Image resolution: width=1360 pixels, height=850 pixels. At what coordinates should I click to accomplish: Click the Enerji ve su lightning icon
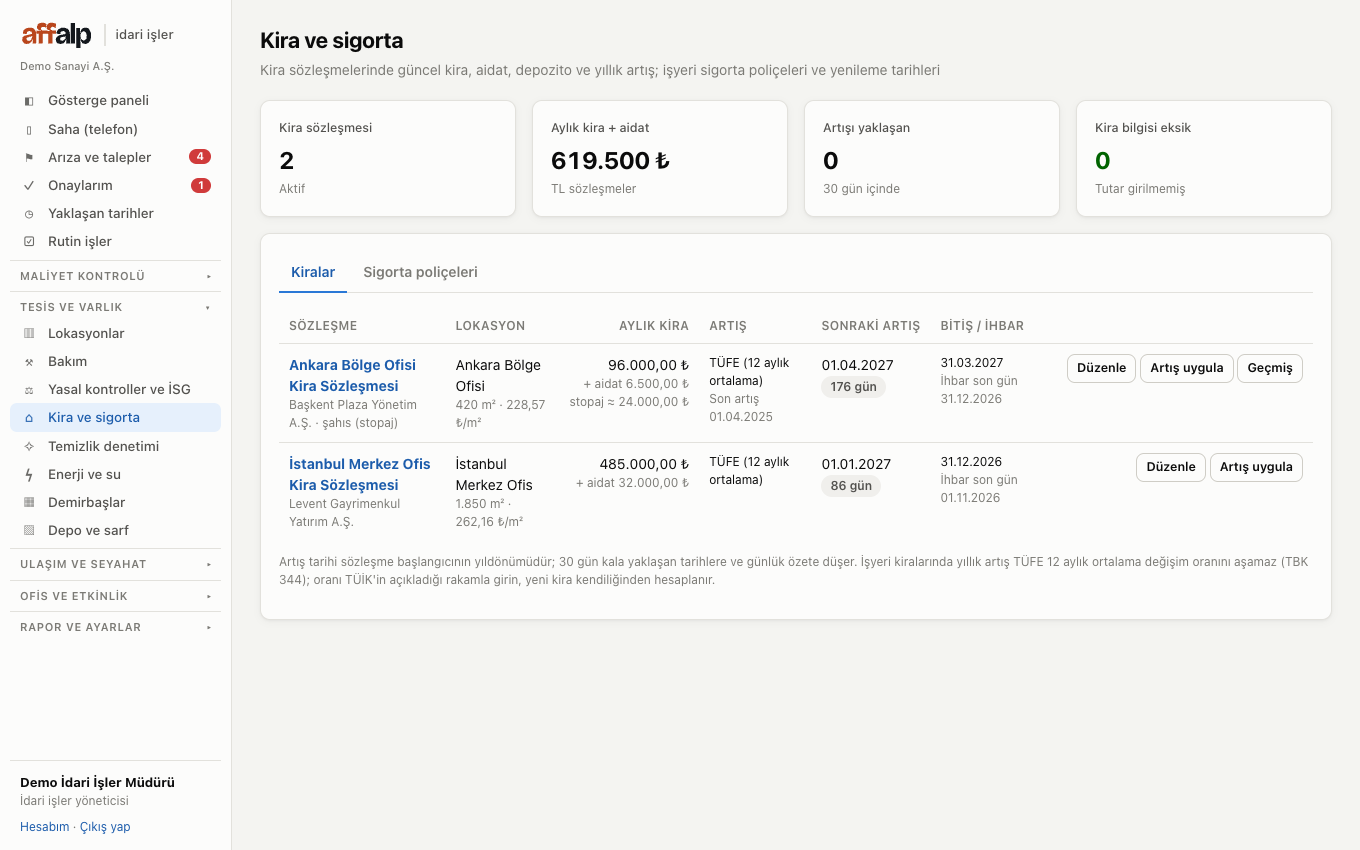(29, 474)
